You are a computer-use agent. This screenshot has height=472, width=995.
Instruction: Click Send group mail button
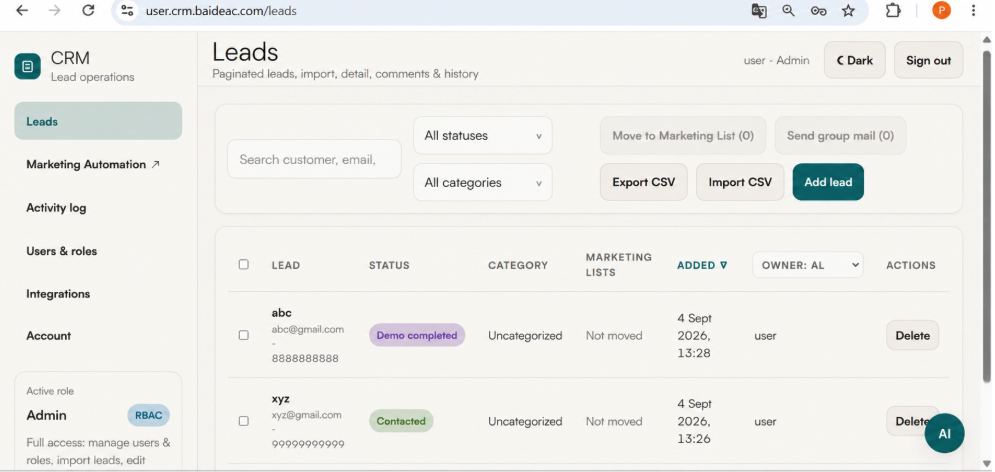coord(840,135)
